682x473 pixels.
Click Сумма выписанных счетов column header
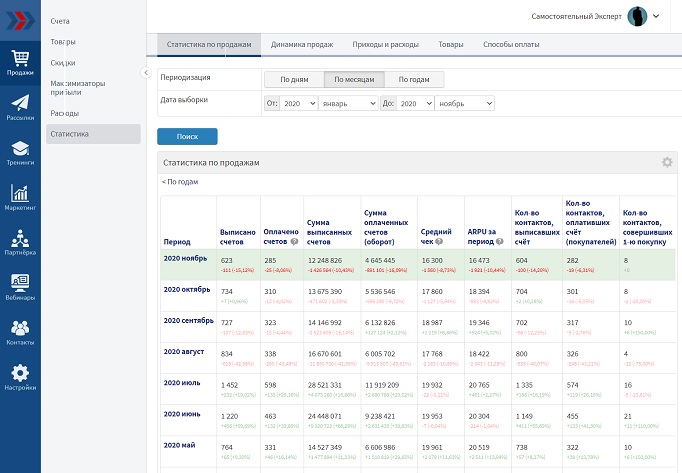[x=329, y=232]
